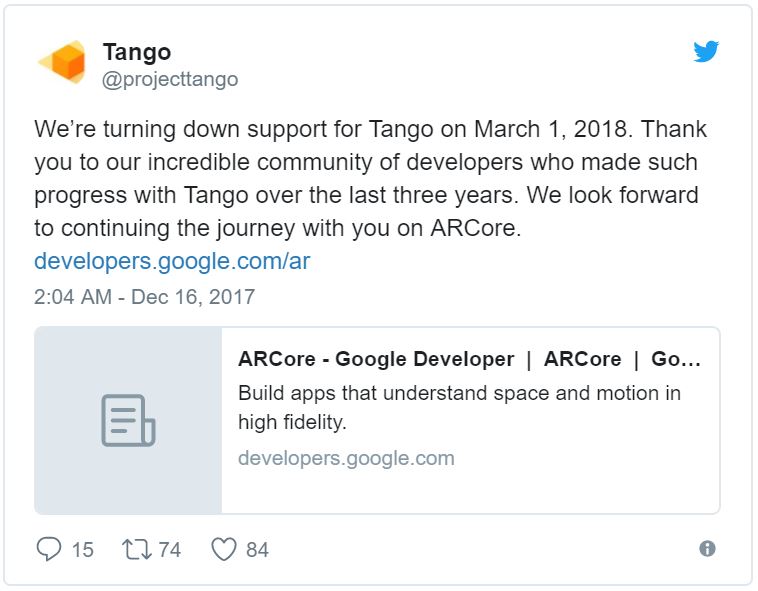Like the tweet with heart icon

click(224, 549)
